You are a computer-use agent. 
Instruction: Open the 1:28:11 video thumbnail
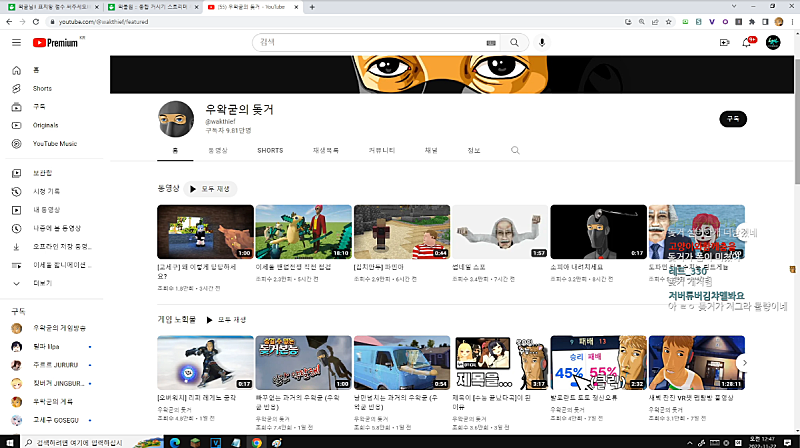point(696,361)
